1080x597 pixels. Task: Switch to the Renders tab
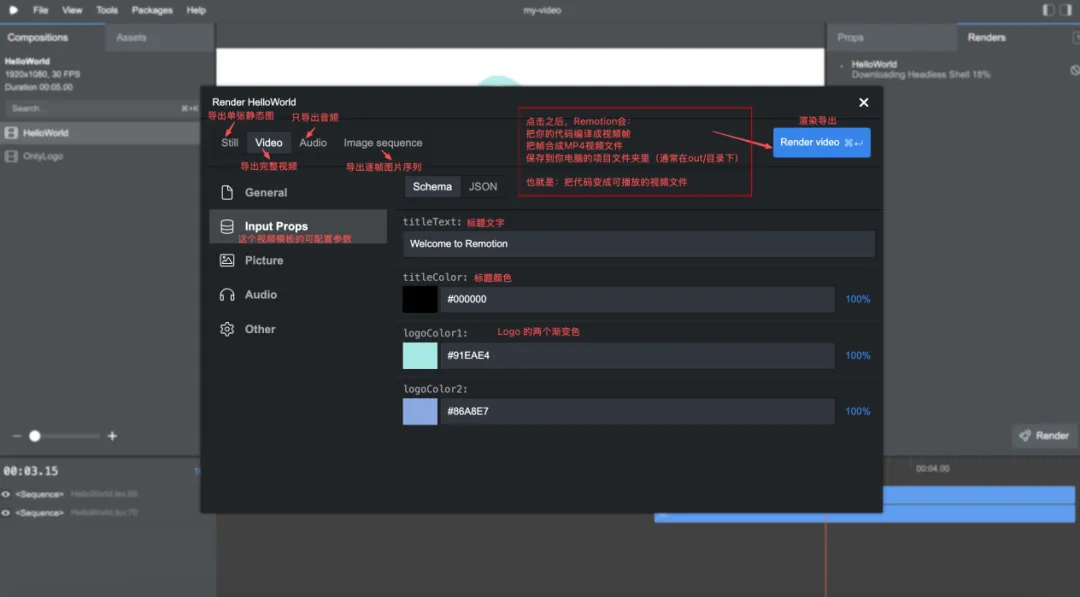(1012, 37)
